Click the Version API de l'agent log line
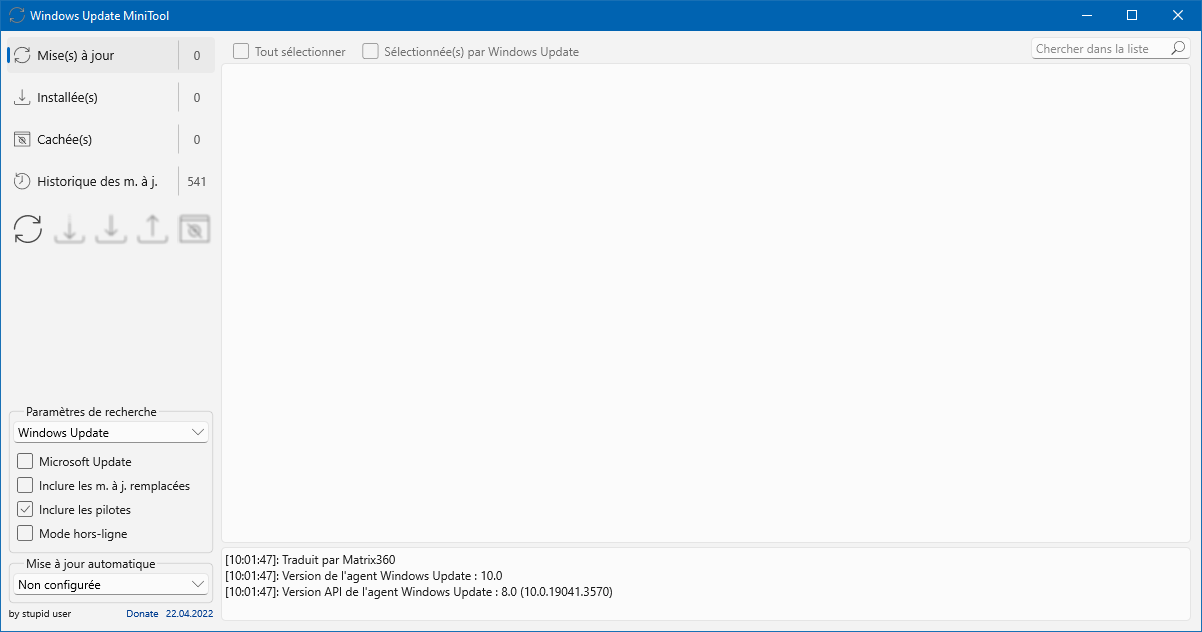 click(418, 592)
